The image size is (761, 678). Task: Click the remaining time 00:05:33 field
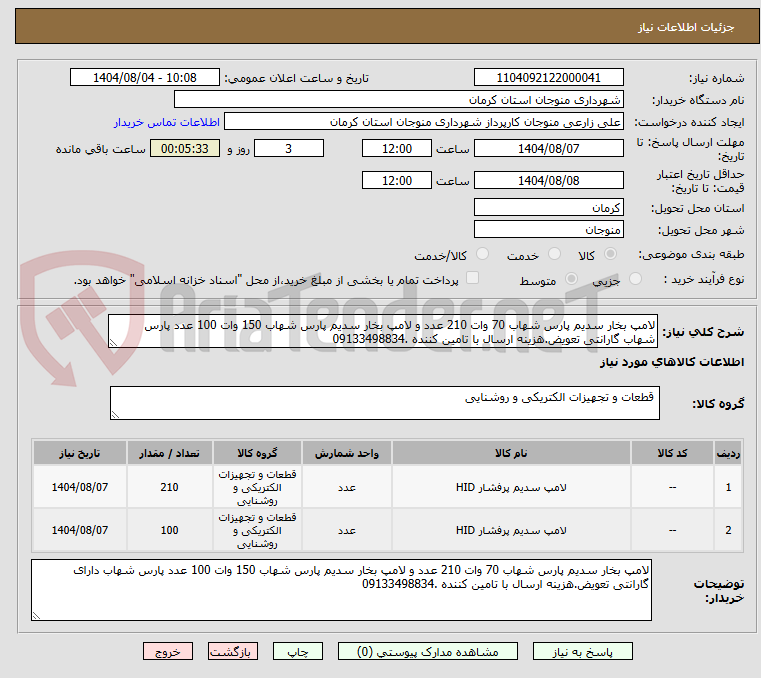[185, 148]
